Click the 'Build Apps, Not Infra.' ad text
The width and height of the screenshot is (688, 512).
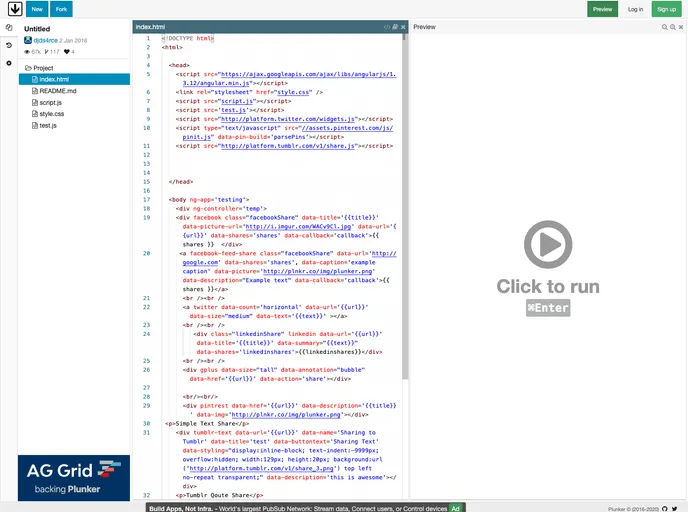click(x=182, y=508)
